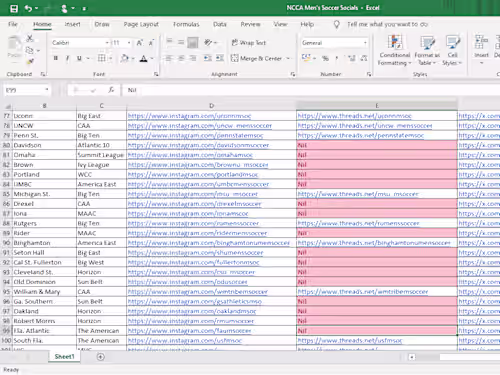This screenshot has width=500, height=375.
Task: Click the Insert Function fx icon
Action: 111,90
